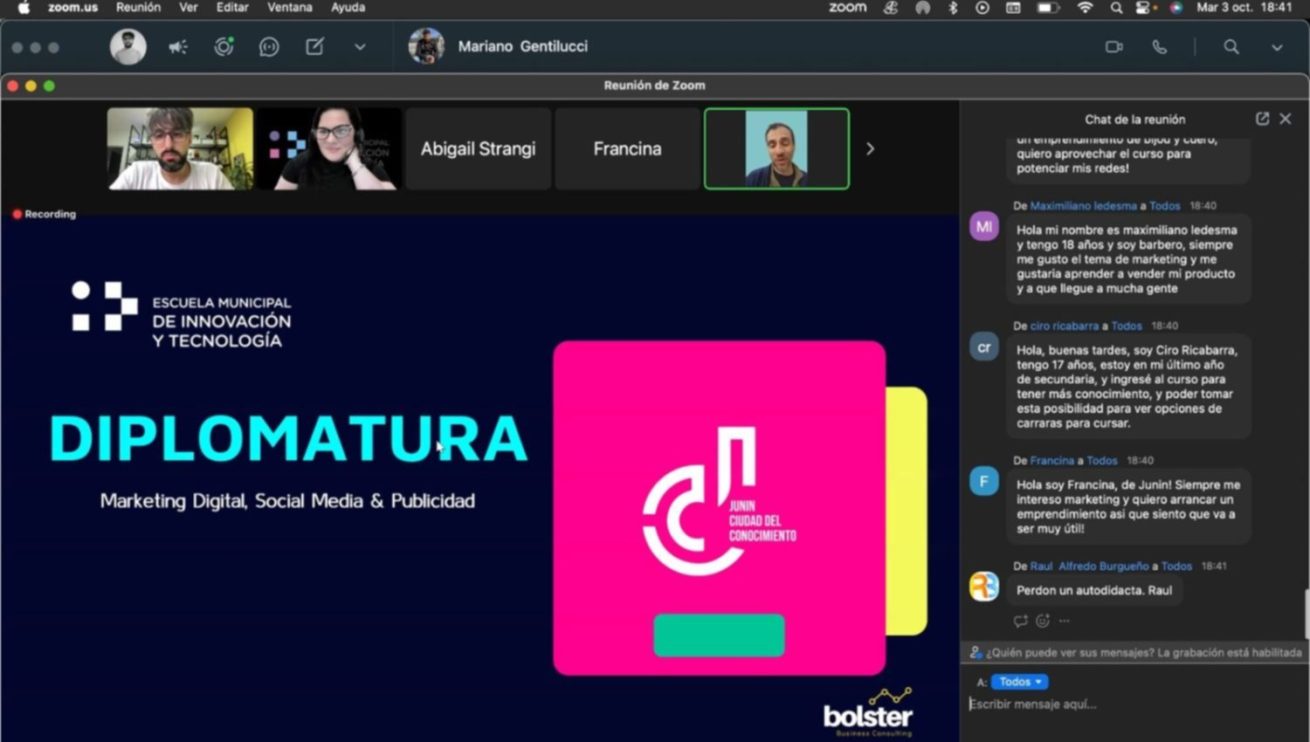Open the Ver menu
This screenshot has height=742, width=1310.
pos(188,7)
